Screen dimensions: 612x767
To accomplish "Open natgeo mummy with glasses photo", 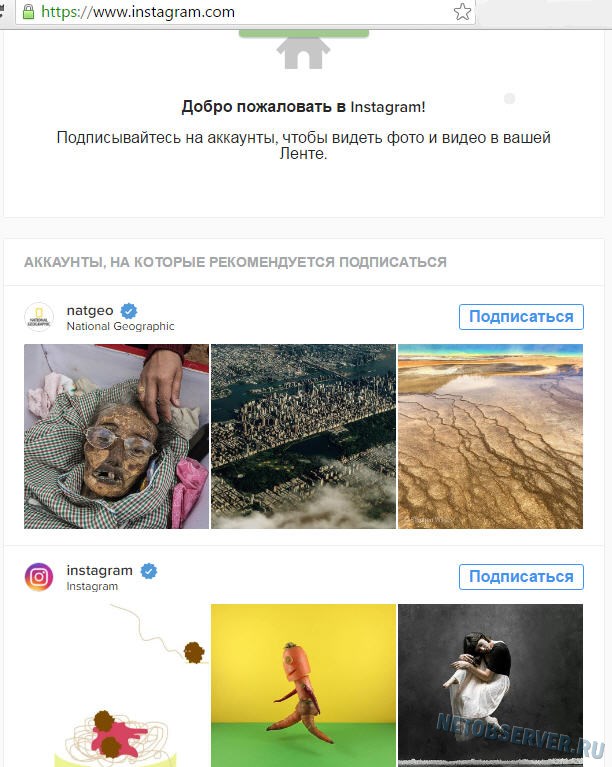I will [x=116, y=436].
